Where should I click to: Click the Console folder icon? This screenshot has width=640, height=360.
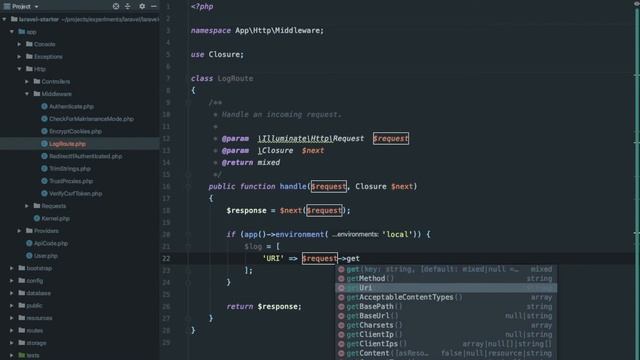tap(29, 44)
